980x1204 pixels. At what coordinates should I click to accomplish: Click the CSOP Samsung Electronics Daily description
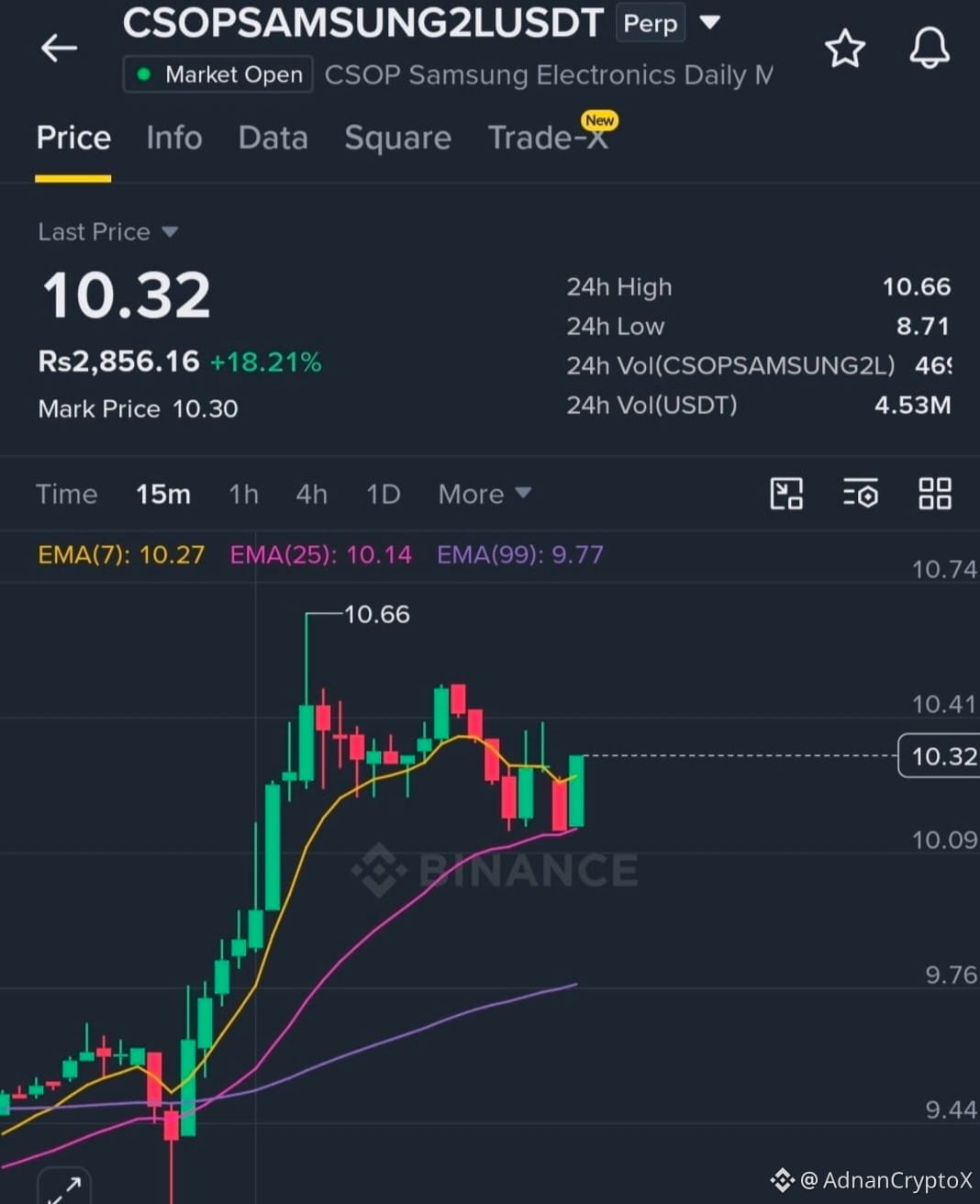point(549,74)
